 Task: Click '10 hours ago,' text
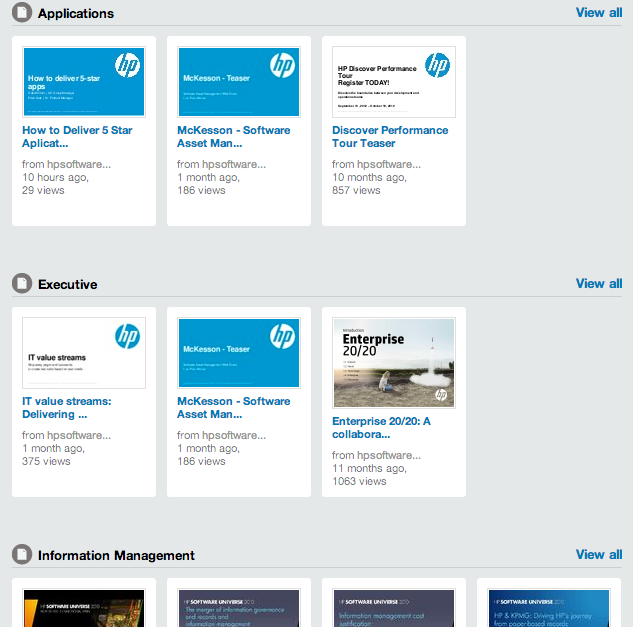point(55,177)
